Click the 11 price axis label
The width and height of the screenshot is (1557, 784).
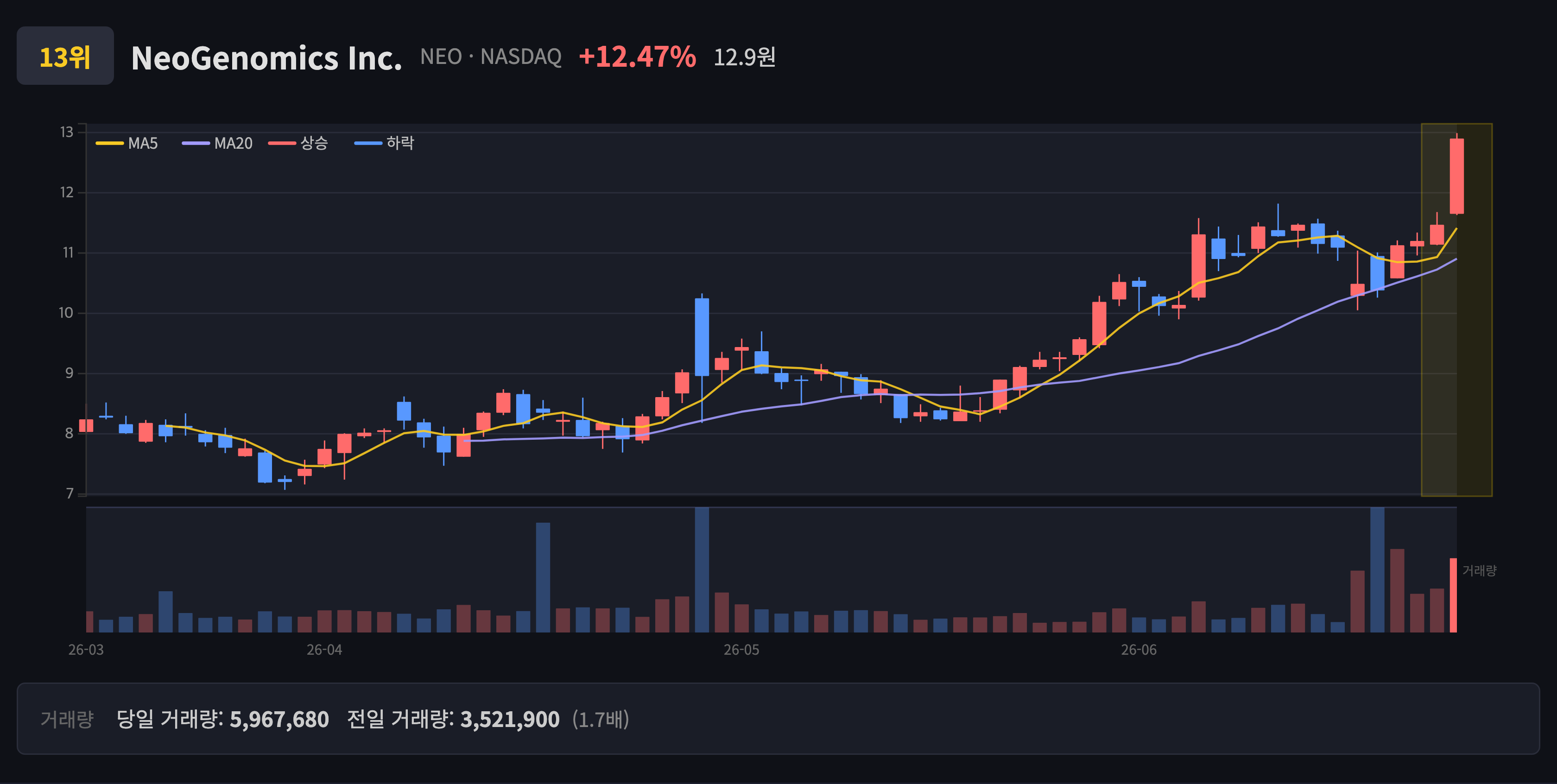click(67, 253)
